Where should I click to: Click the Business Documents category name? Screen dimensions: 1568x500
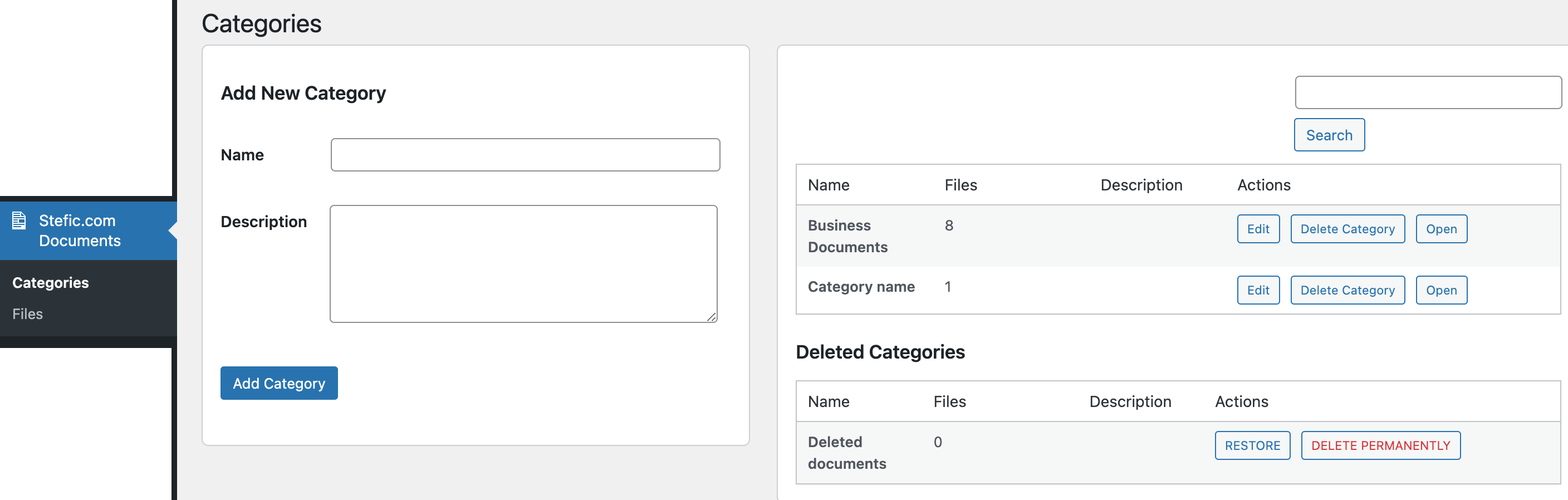coord(847,236)
